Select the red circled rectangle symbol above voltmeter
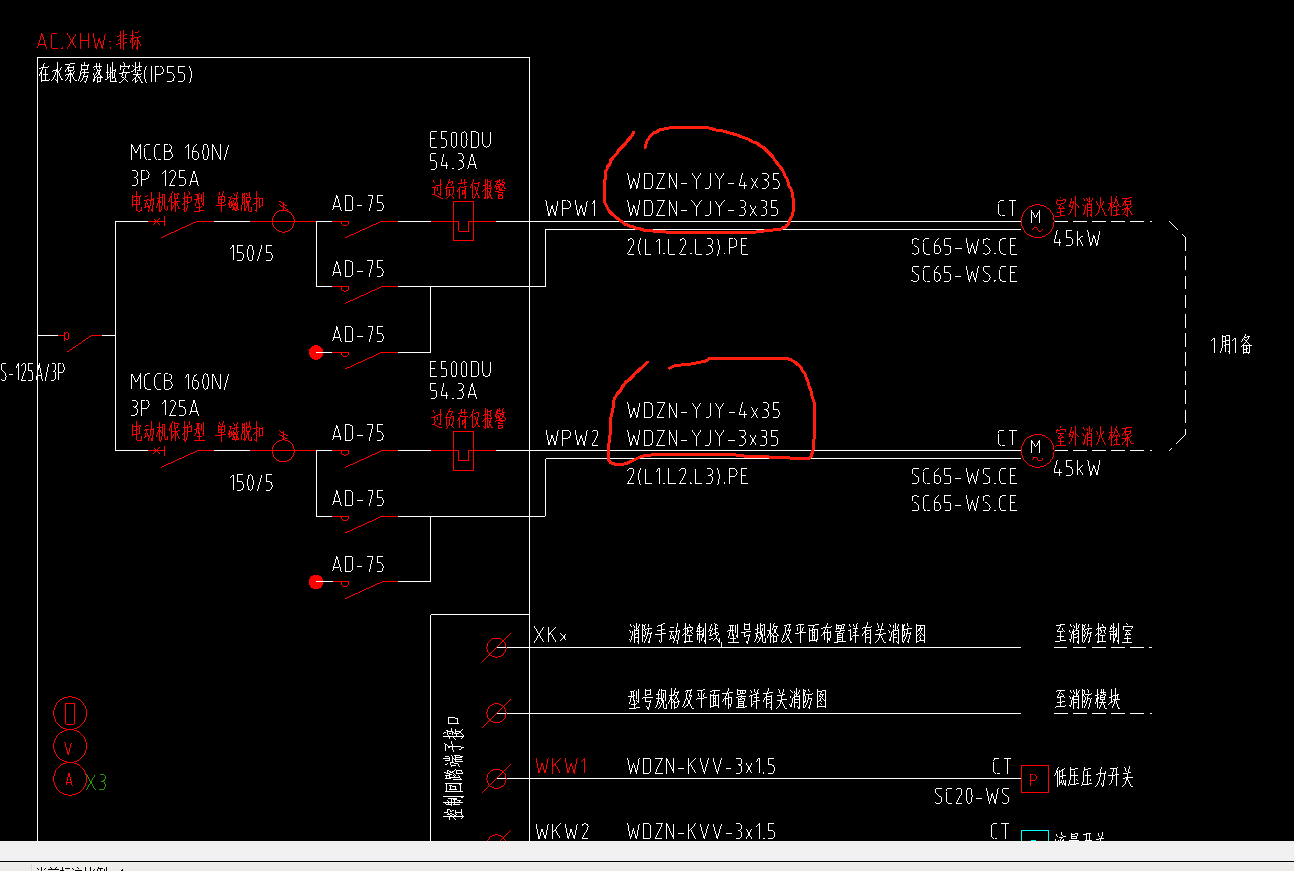Viewport: 1294px width, 871px height. pos(69,713)
